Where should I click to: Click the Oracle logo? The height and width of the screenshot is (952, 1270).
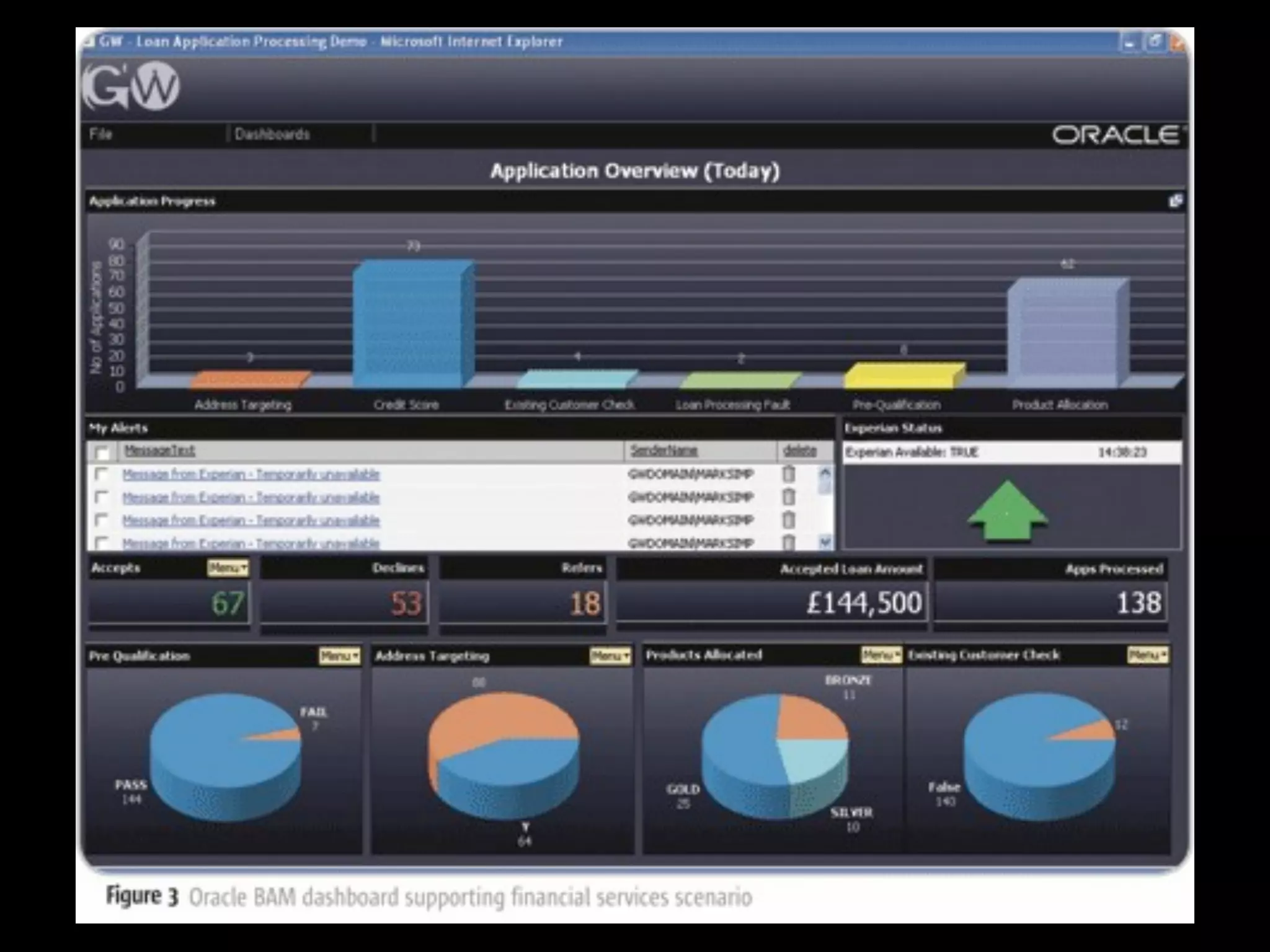pyautogui.click(x=1117, y=134)
